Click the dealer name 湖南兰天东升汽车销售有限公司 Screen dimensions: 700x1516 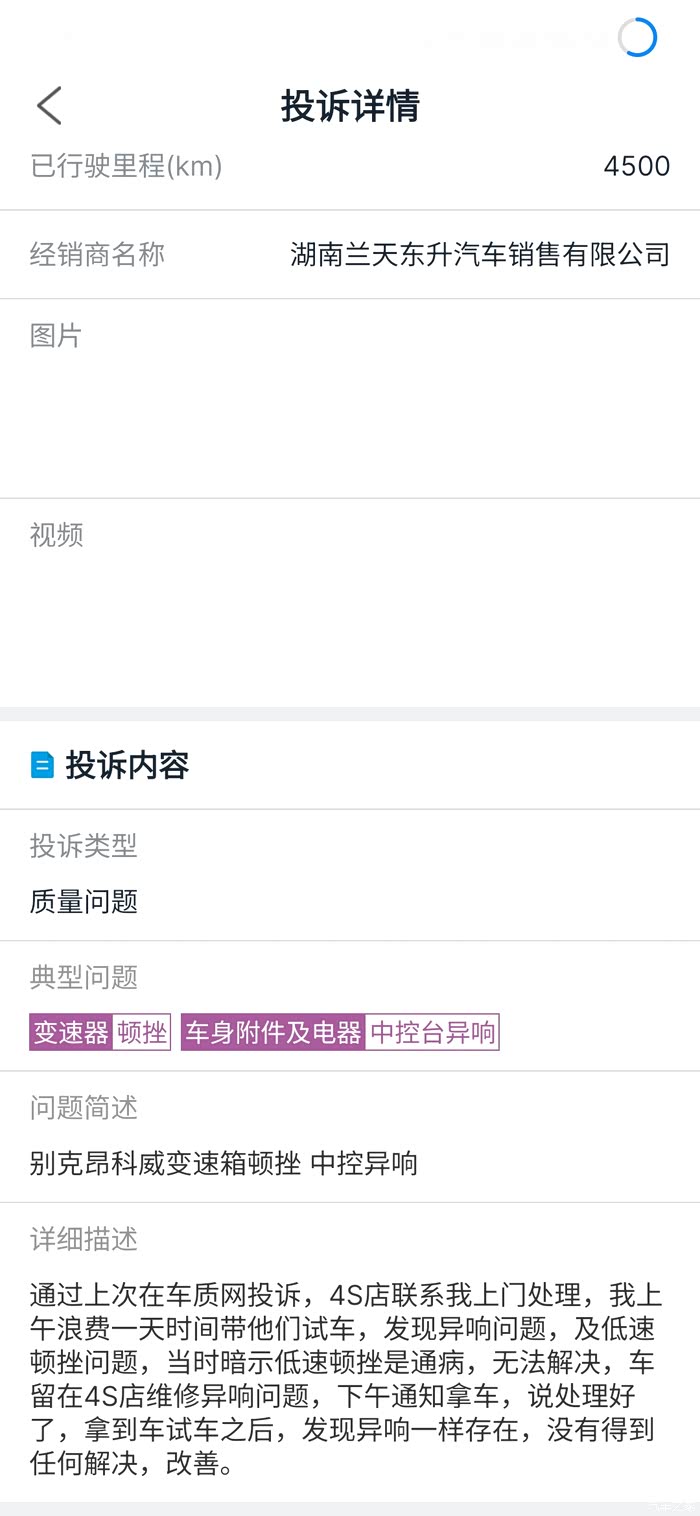(480, 255)
